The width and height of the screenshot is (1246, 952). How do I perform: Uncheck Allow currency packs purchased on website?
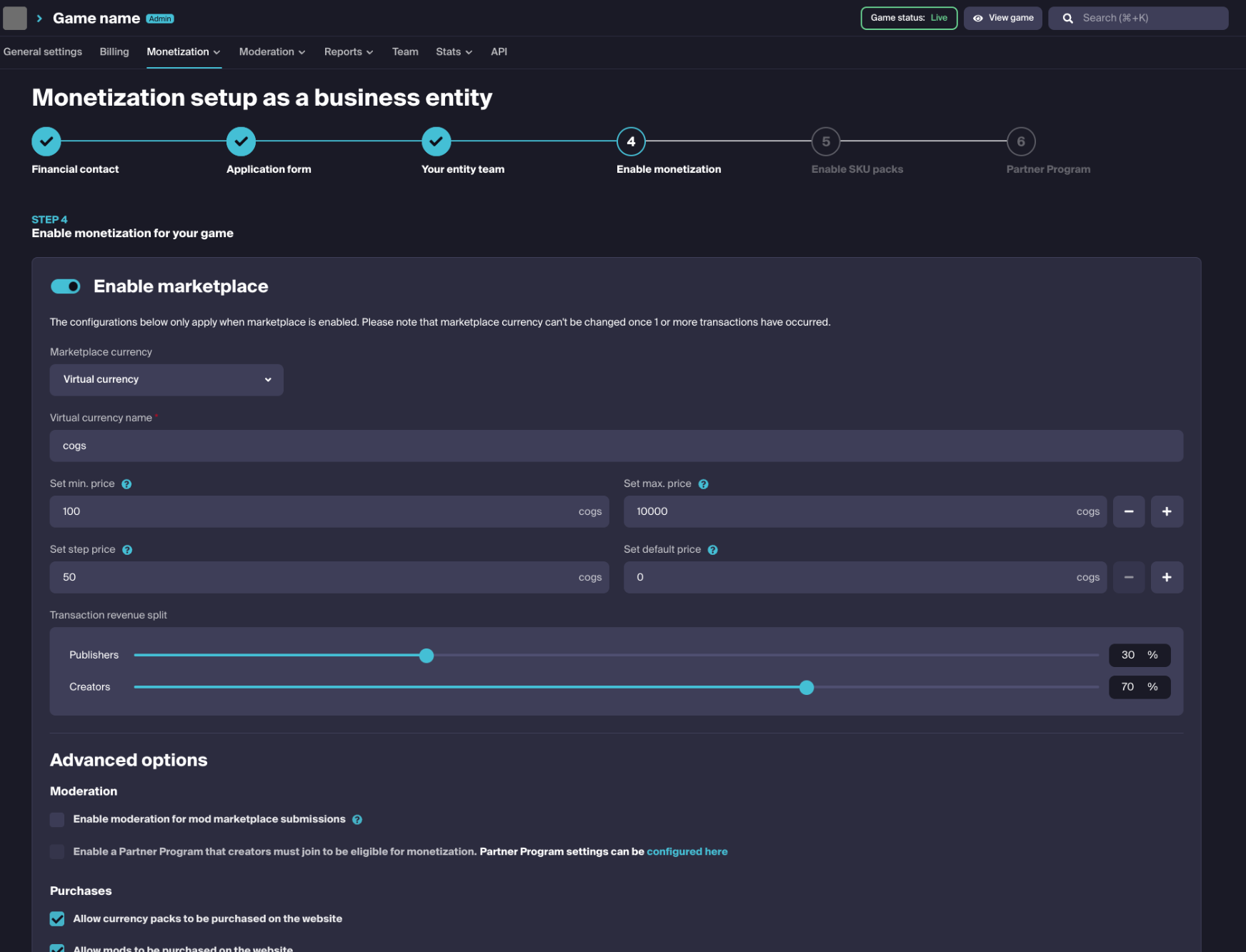point(57,919)
